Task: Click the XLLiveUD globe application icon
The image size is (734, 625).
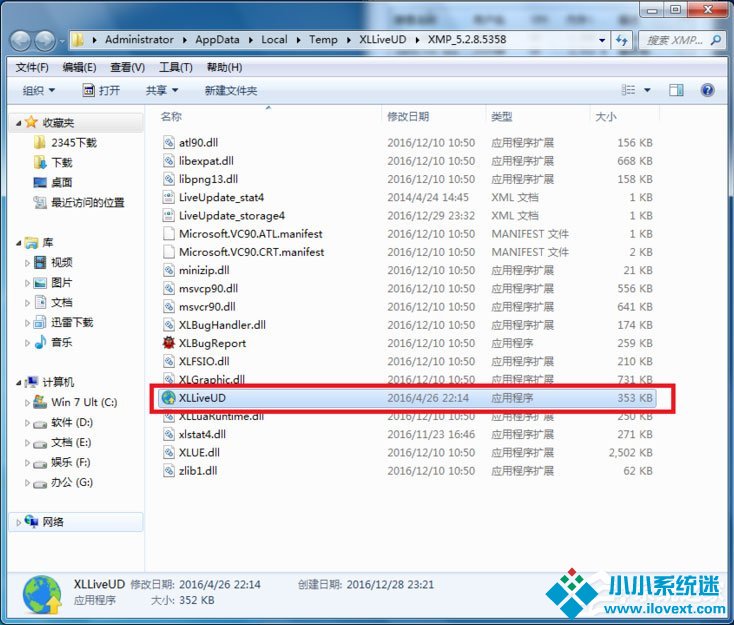Action: [169, 398]
